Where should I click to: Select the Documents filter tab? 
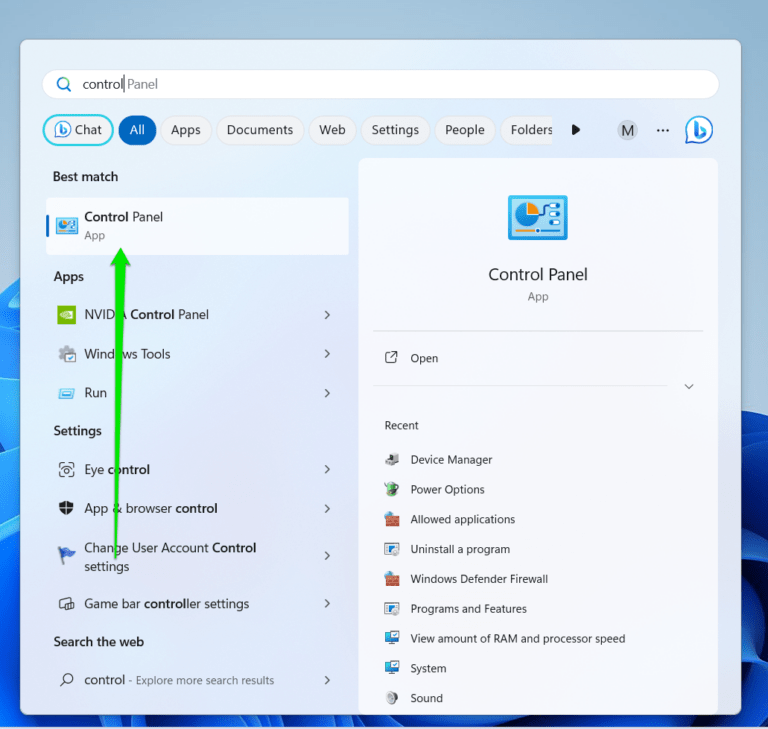coord(260,130)
